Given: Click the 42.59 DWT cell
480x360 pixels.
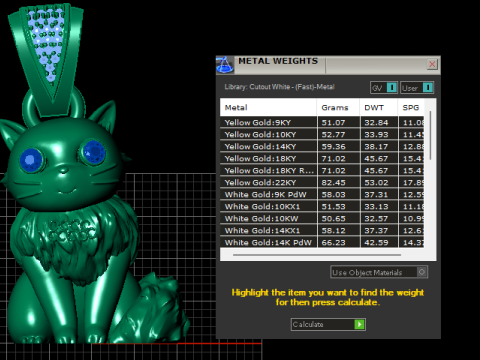Looking at the screenshot, I should pyautogui.click(x=379, y=242).
